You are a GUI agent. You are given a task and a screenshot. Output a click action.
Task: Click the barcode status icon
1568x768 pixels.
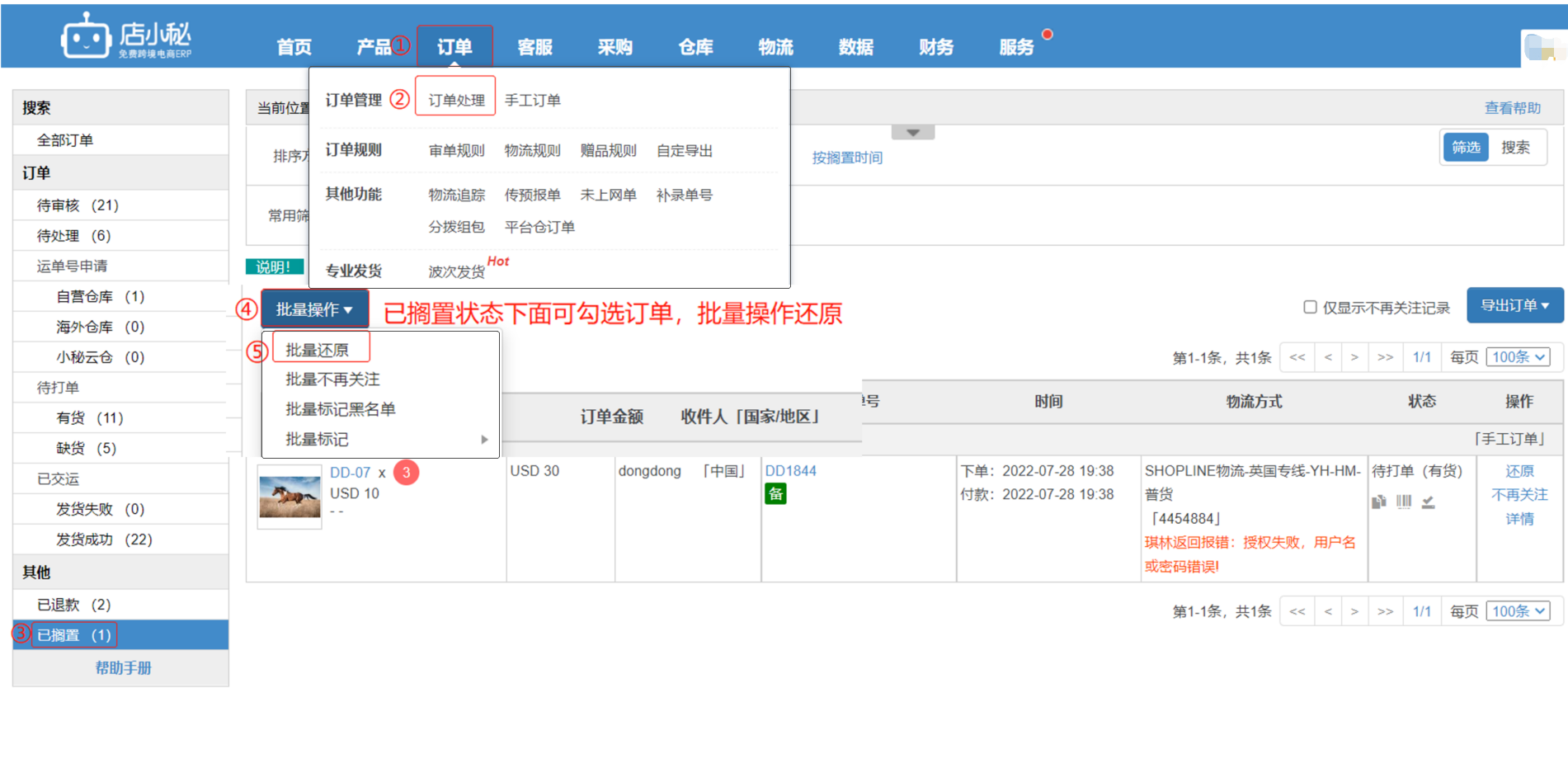1404,502
